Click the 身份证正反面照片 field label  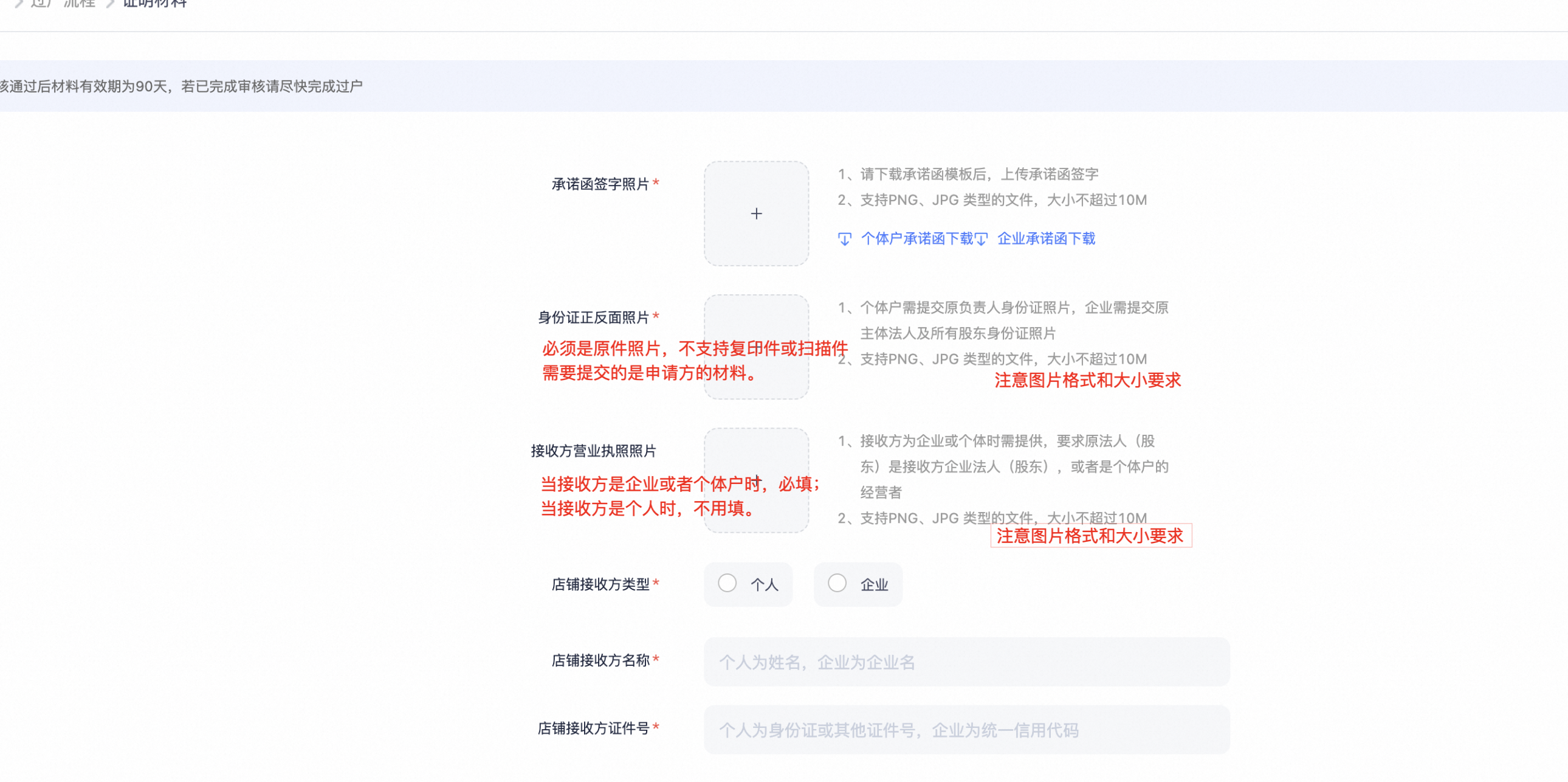[594, 317]
